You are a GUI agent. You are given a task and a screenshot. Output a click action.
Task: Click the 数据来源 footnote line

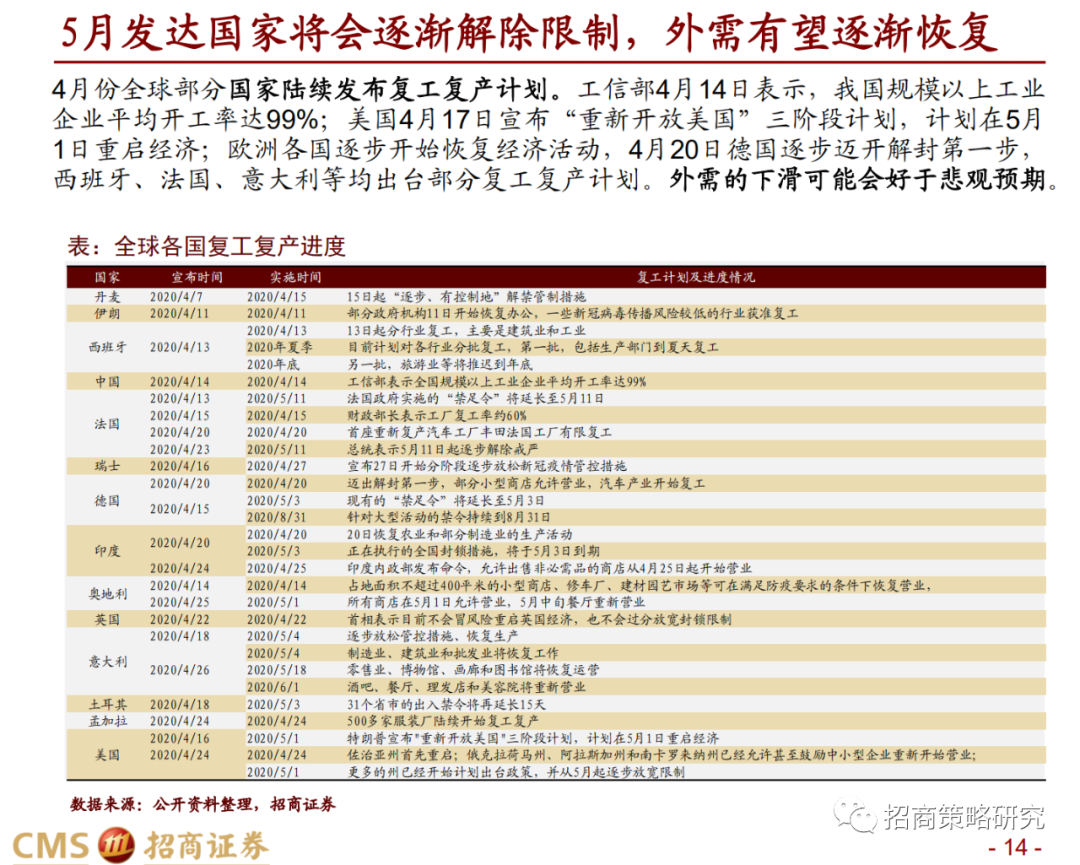202,804
